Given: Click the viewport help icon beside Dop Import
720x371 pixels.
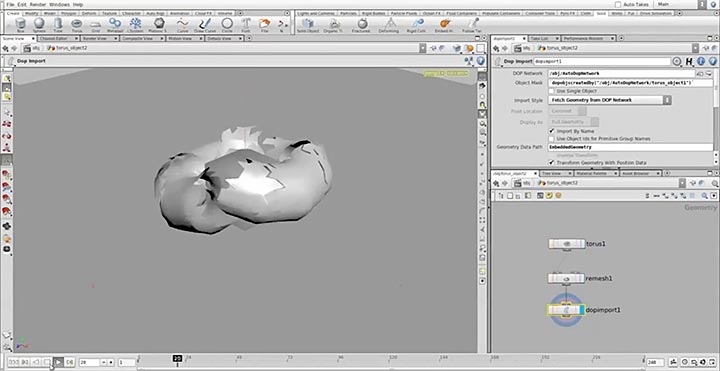Looking at the screenshot, I should pyautogui.click(x=480, y=61).
